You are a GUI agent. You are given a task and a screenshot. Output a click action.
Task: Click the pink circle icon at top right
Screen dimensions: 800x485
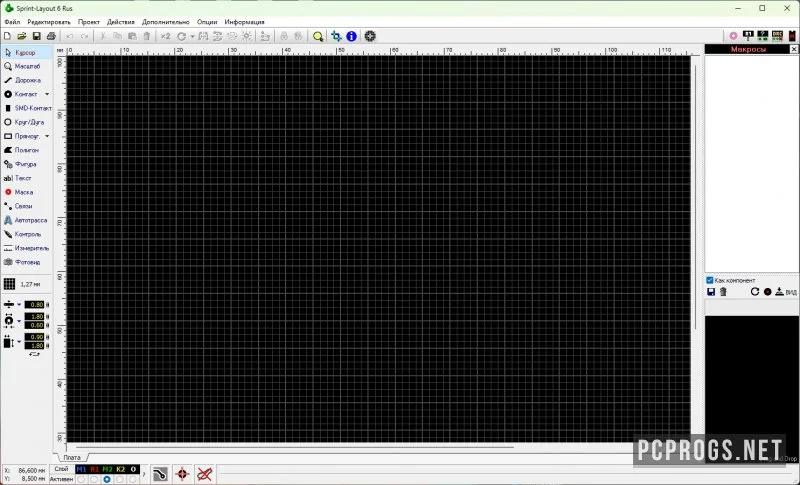point(733,36)
